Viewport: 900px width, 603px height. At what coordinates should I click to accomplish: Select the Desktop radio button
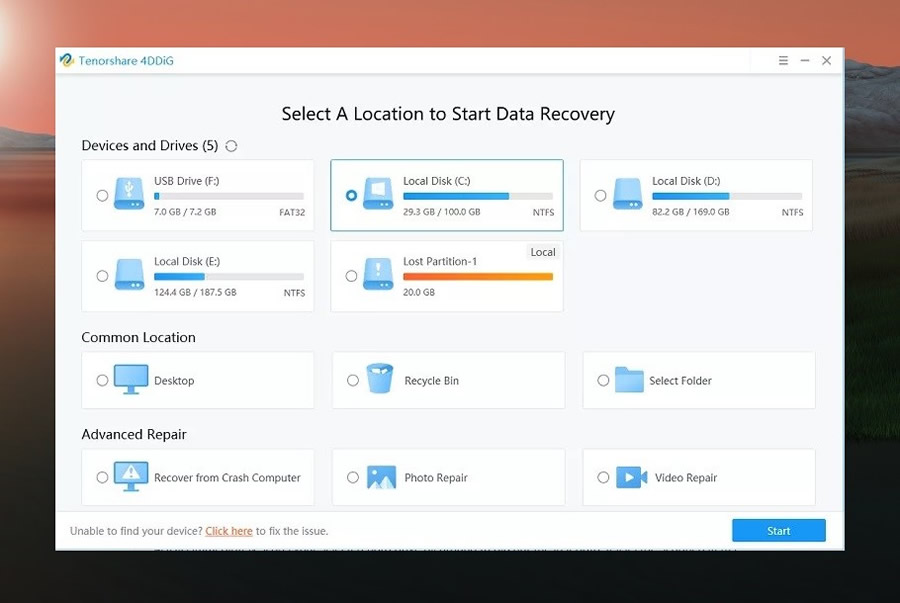tap(102, 380)
